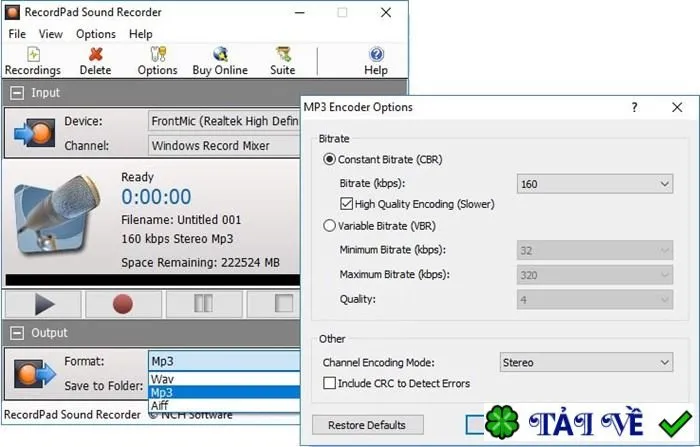Begin recording with the red Record button
The height and width of the screenshot is (447, 700).
coord(123,304)
